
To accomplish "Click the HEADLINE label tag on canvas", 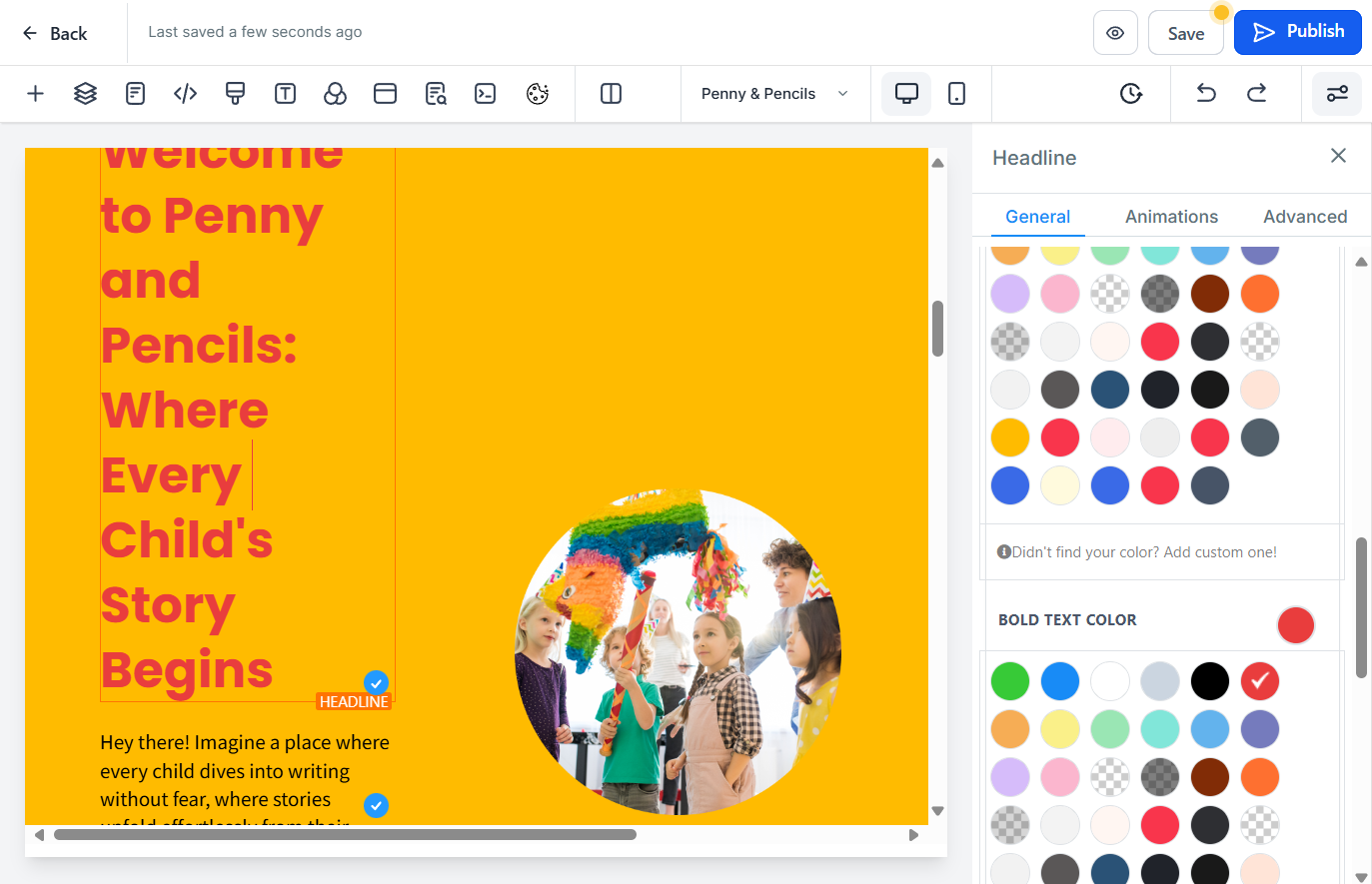I will pos(354,702).
